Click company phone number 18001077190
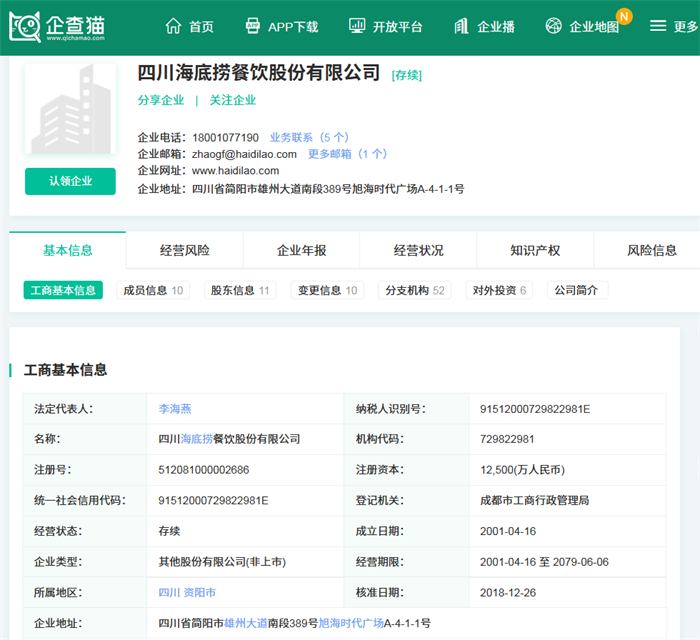Screen dimensions: 700x640 225,137
